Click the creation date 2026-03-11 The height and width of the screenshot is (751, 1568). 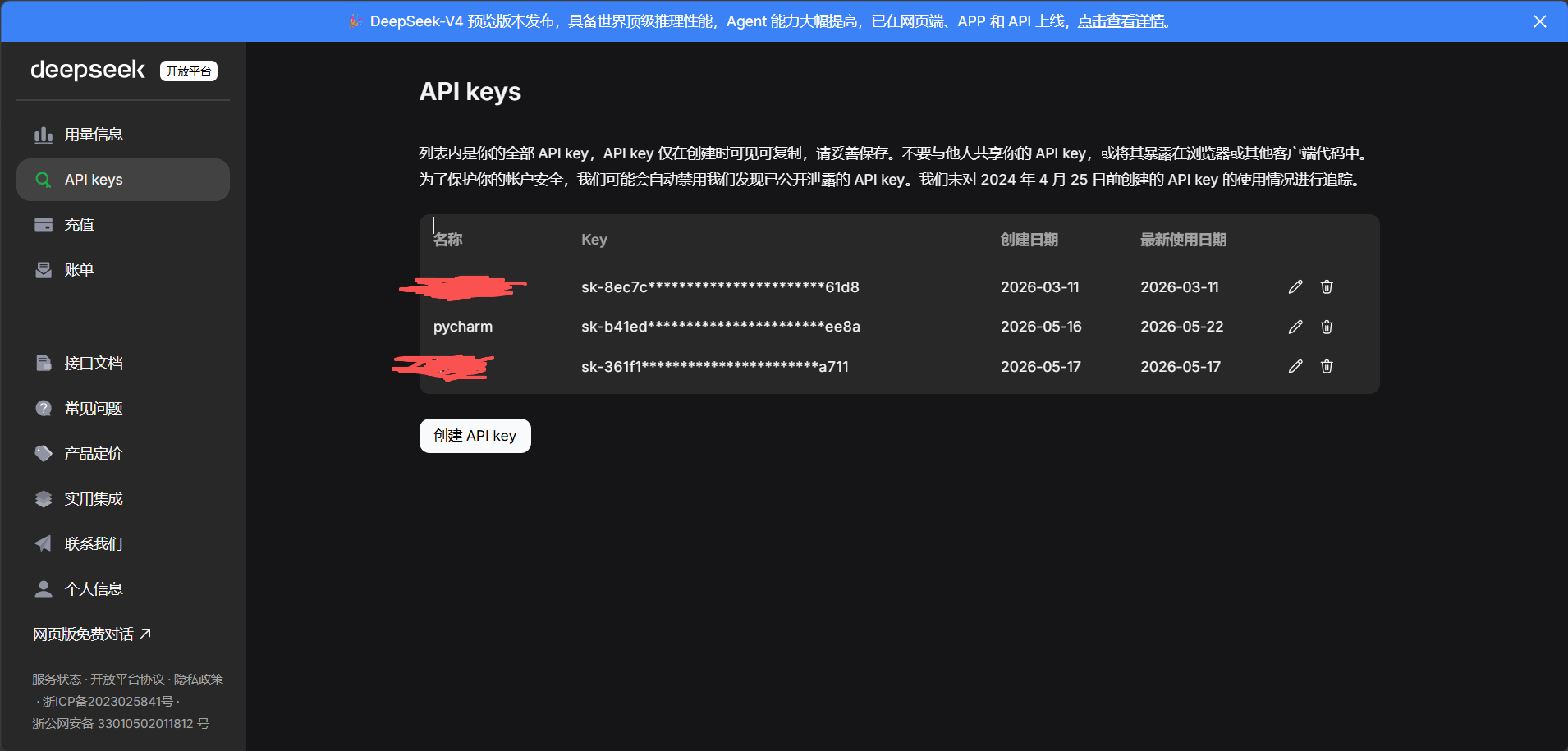pyautogui.click(x=1040, y=286)
